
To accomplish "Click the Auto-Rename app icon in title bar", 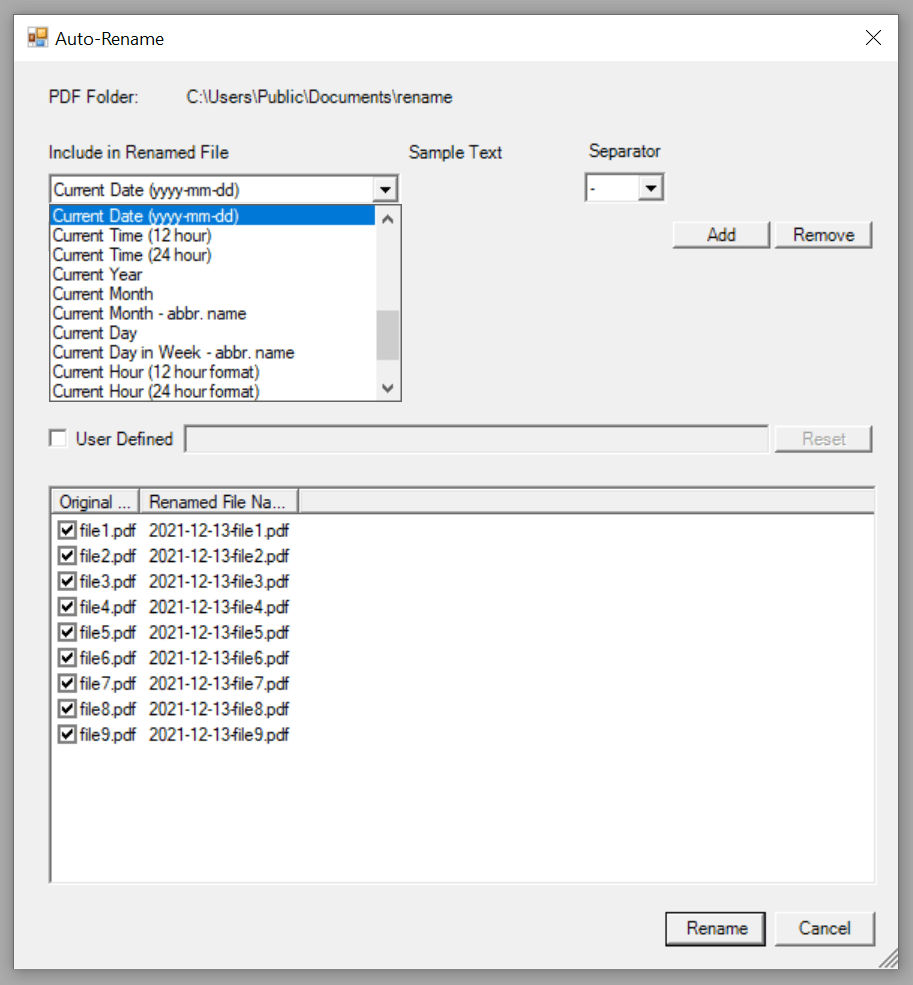I will [x=38, y=38].
